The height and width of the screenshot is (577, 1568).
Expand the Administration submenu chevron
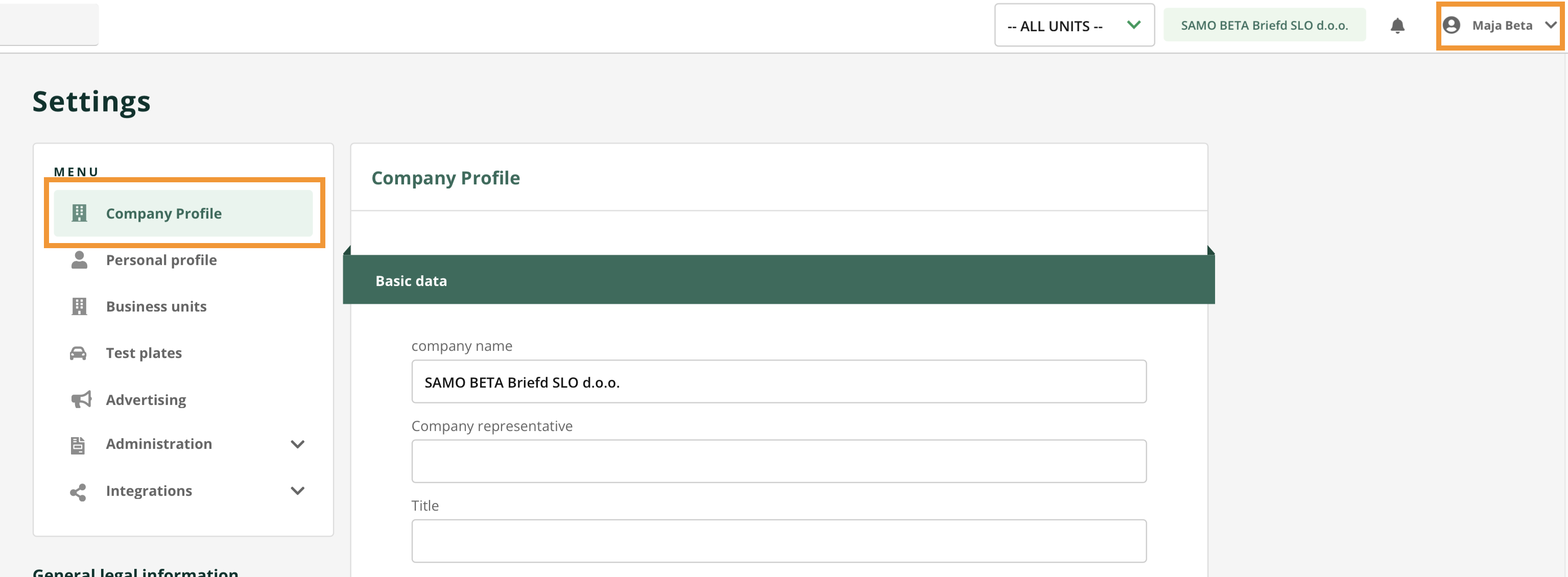pyautogui.click(x=297, y=444)
